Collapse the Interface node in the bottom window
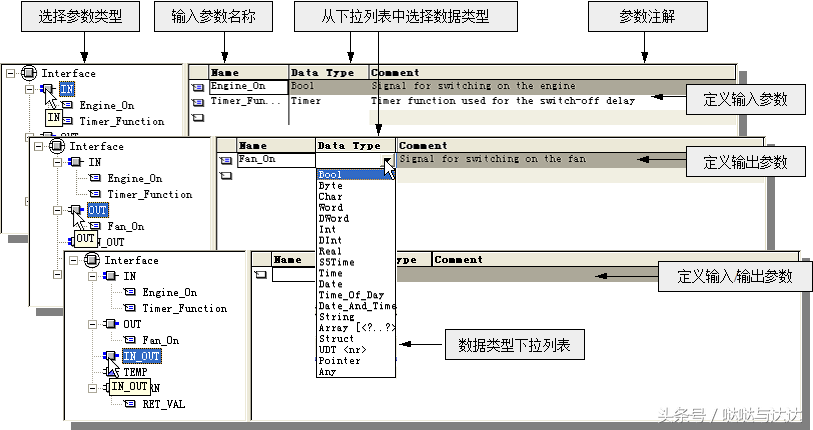This screenshot has height=430, width=813. tap(73, 260)
